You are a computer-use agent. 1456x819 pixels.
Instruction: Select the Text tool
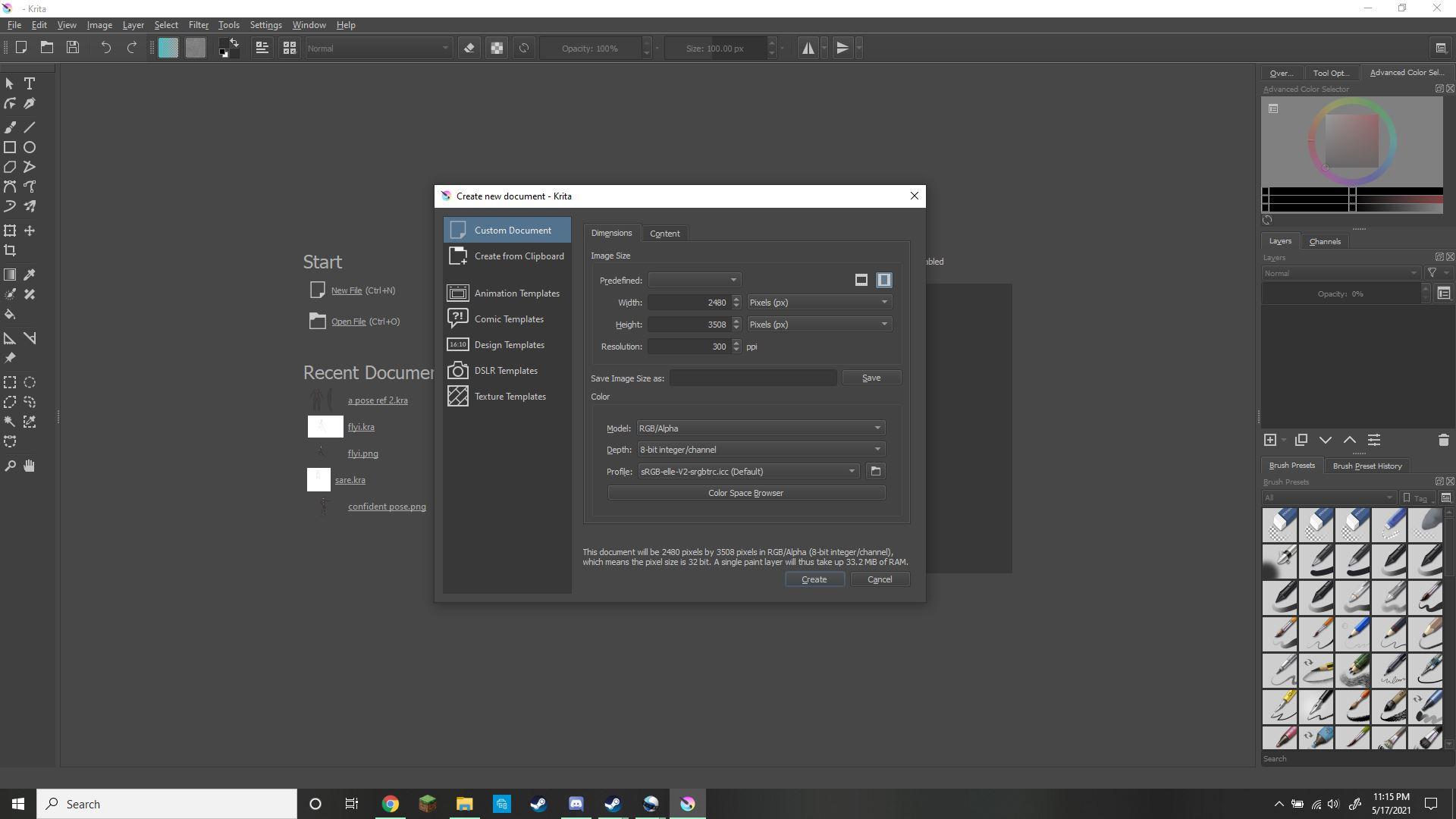pyautogui.click(x=30, y=83)
